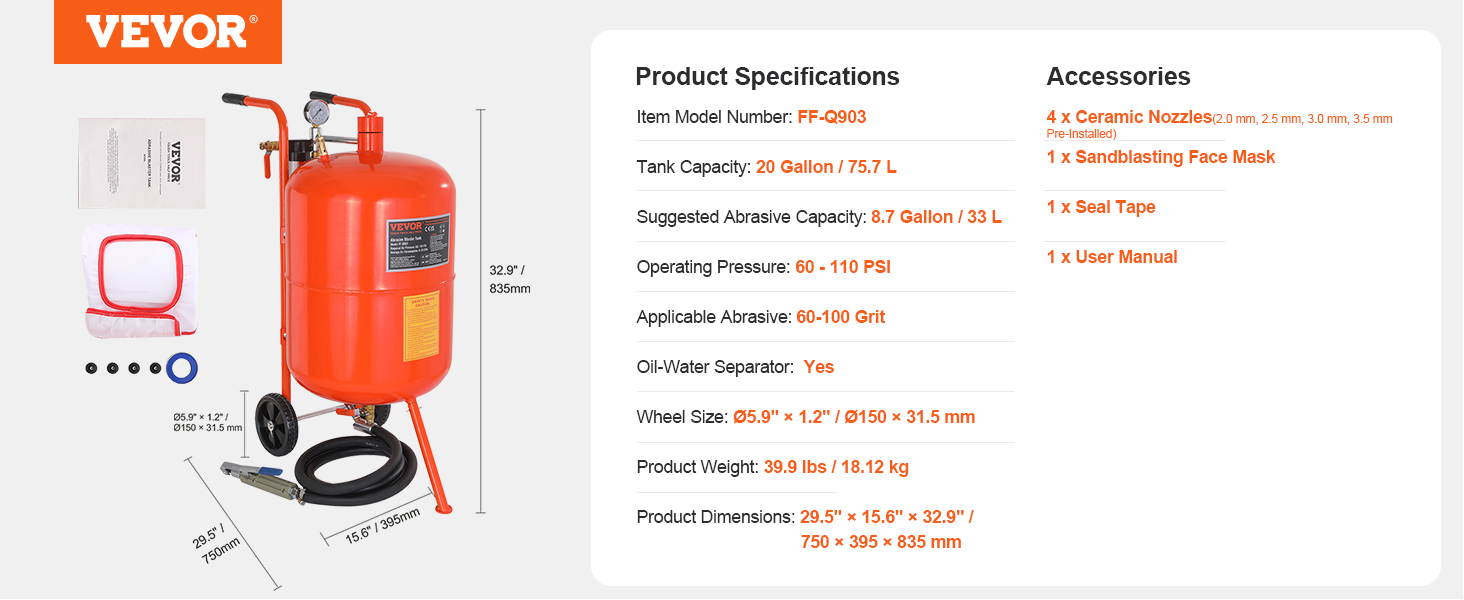1464x600 pixels.
Task: Click the first black ceramic nozzle
Action: (x=92, y=368)
